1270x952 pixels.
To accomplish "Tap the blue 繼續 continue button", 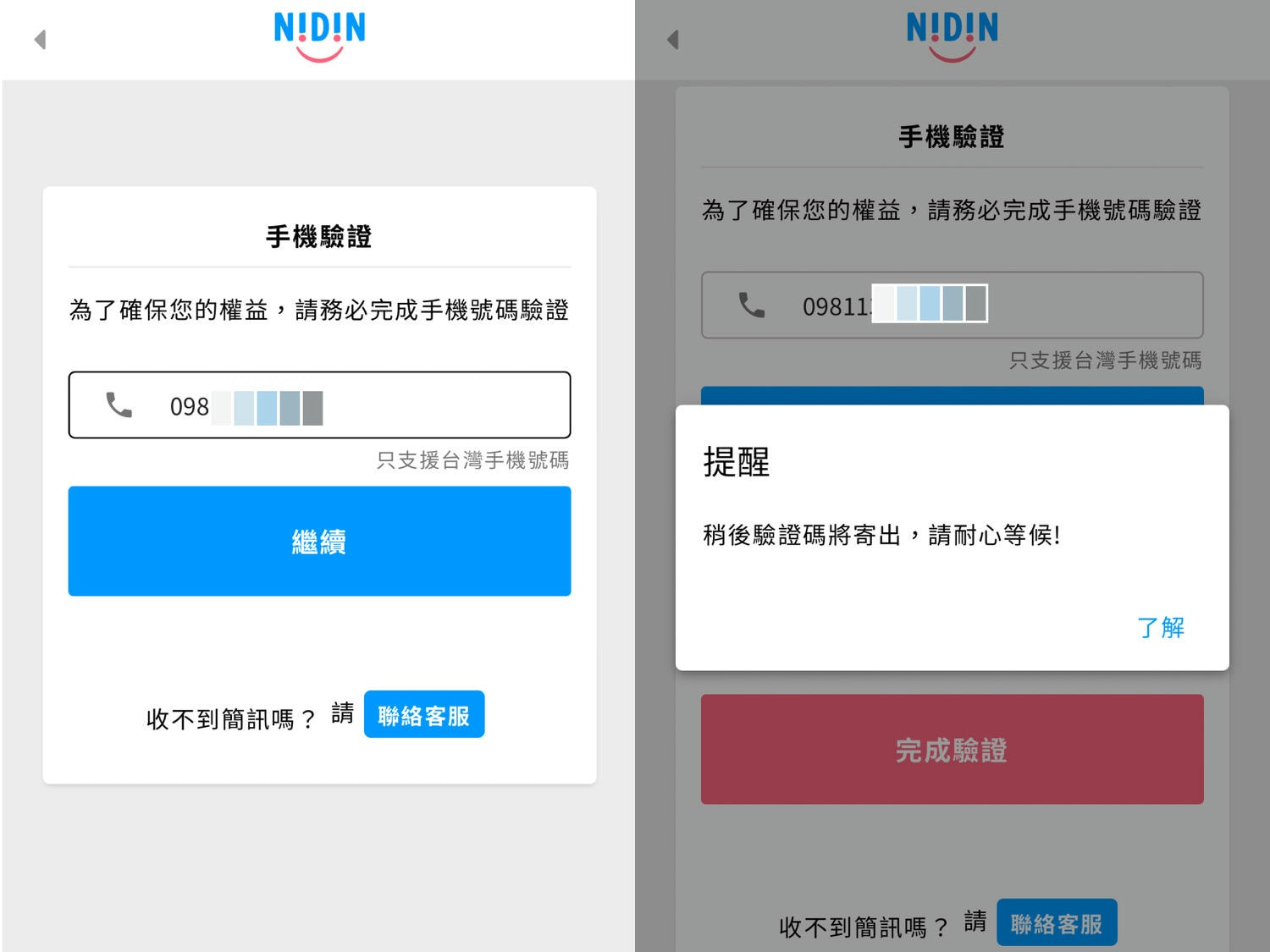I will coord(319,541).
